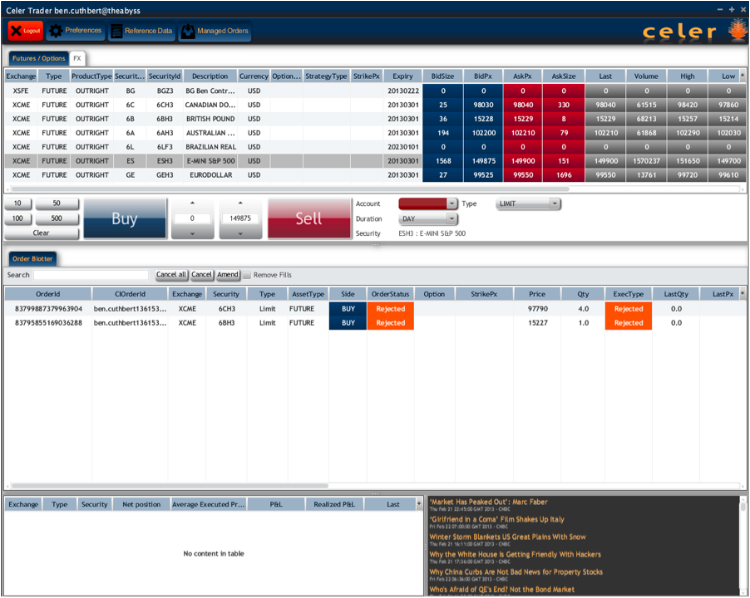Select the Order Blotter tab
The height and width of the screenshot is (598, 750).
coord(32,259)
